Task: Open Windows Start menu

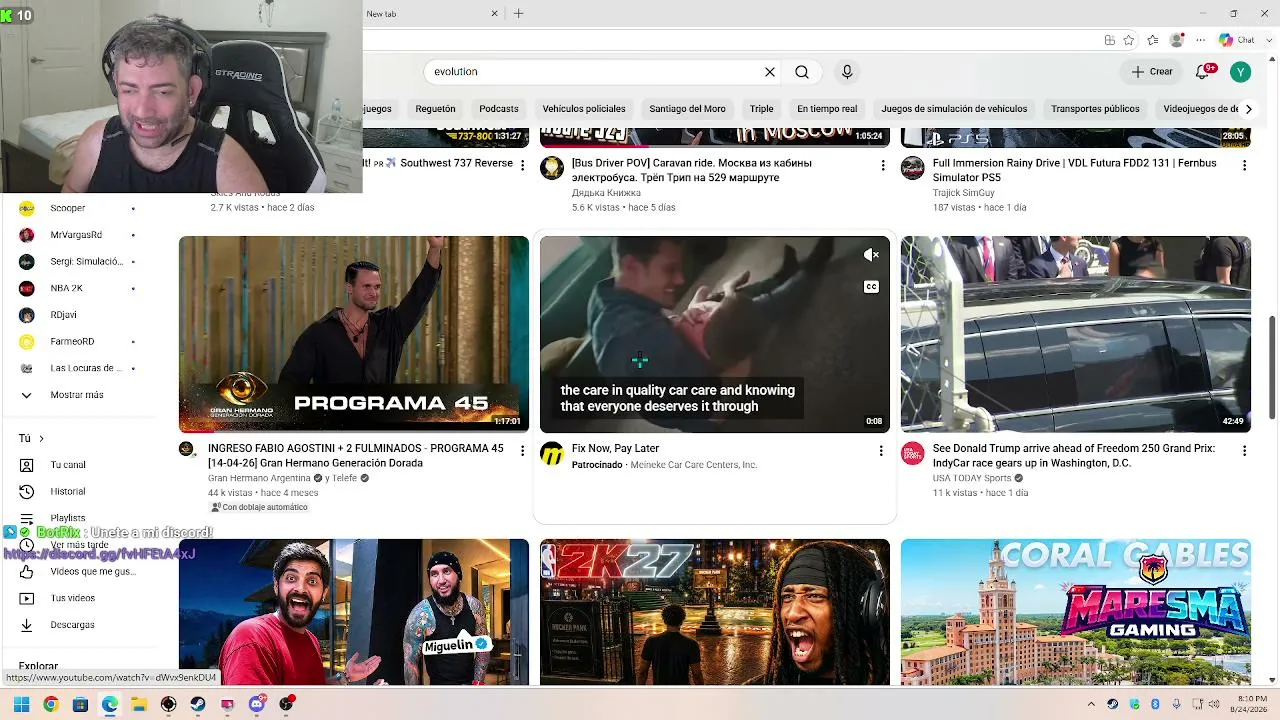Action: tap(21, 704)
